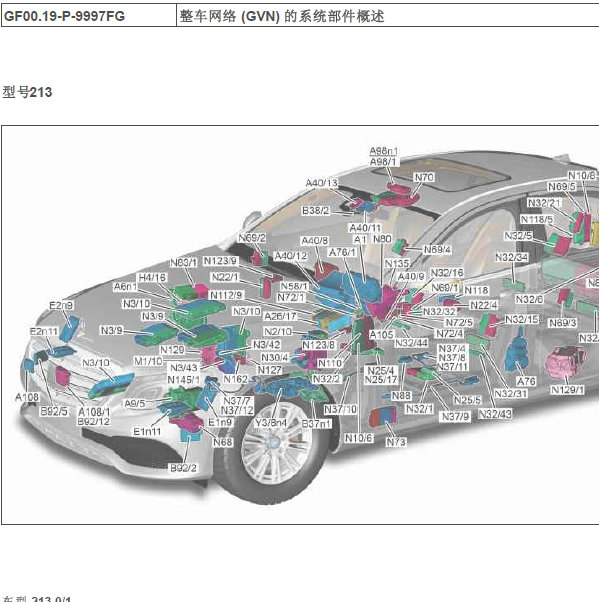599x602 pixels.
Task: Select the N3/43 label
Action: 184,368
